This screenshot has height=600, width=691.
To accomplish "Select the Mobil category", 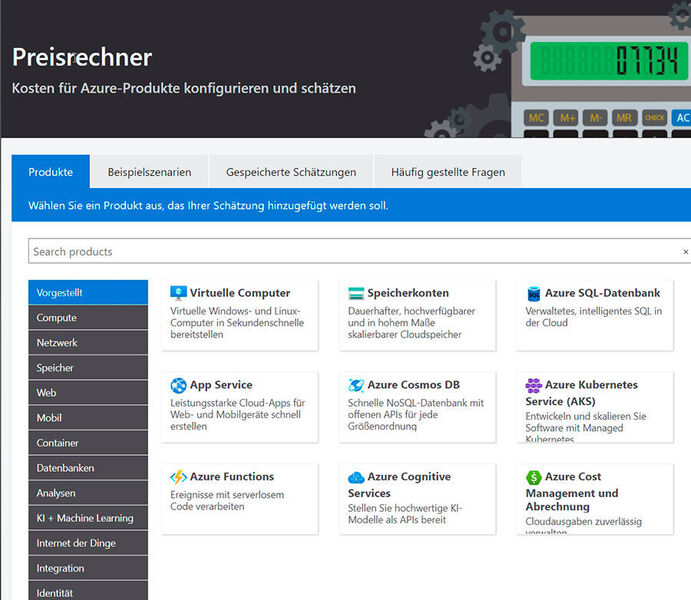I will 88,418.
